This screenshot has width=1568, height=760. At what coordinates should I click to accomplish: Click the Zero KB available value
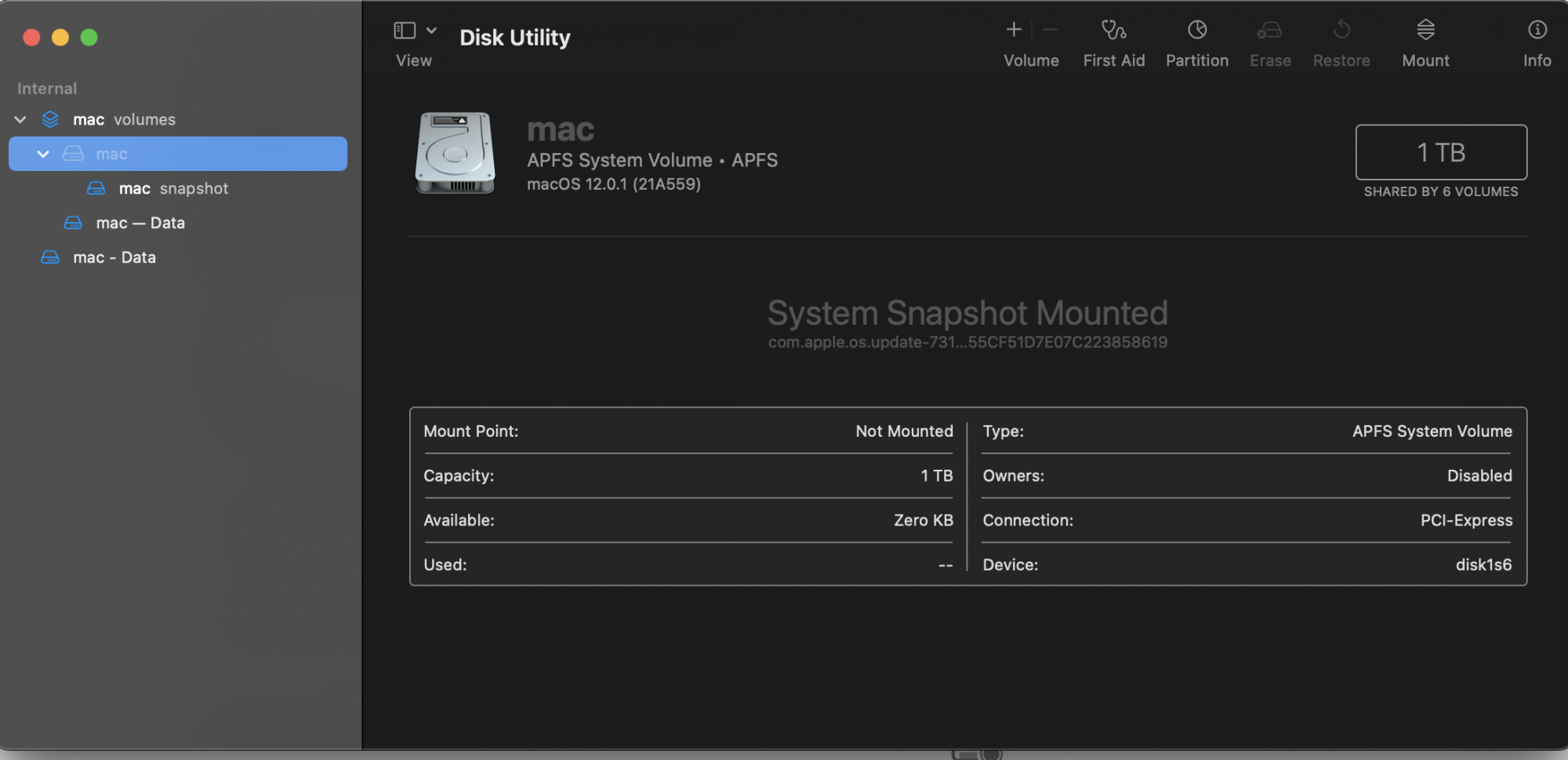(x=924, y=520)
